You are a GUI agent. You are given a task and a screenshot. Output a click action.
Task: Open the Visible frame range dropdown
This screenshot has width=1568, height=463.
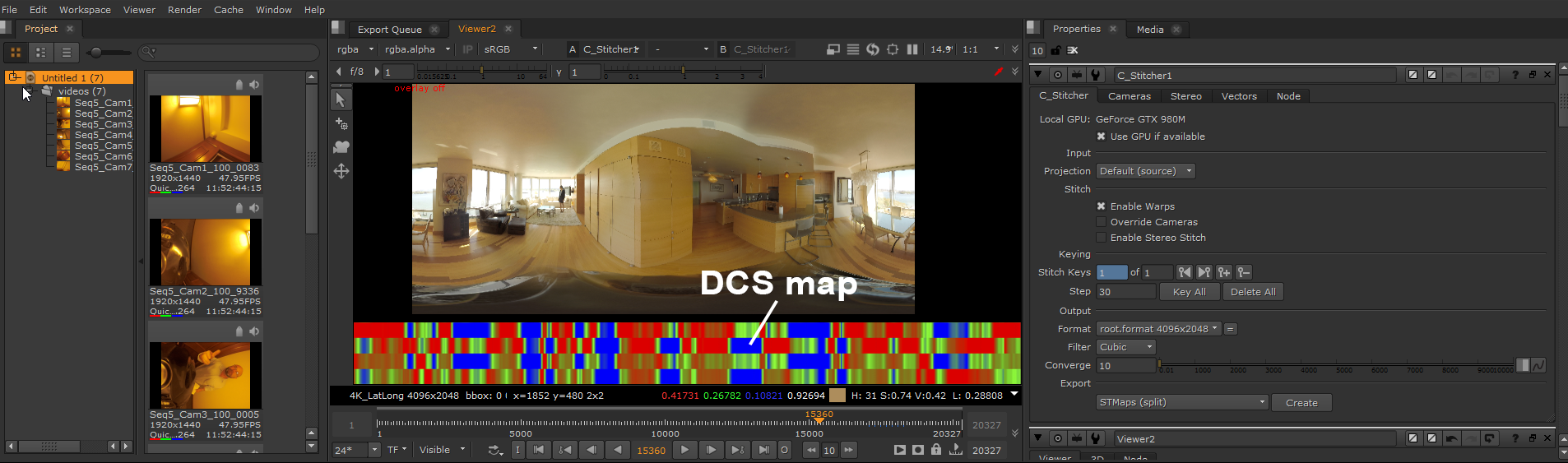442,450
